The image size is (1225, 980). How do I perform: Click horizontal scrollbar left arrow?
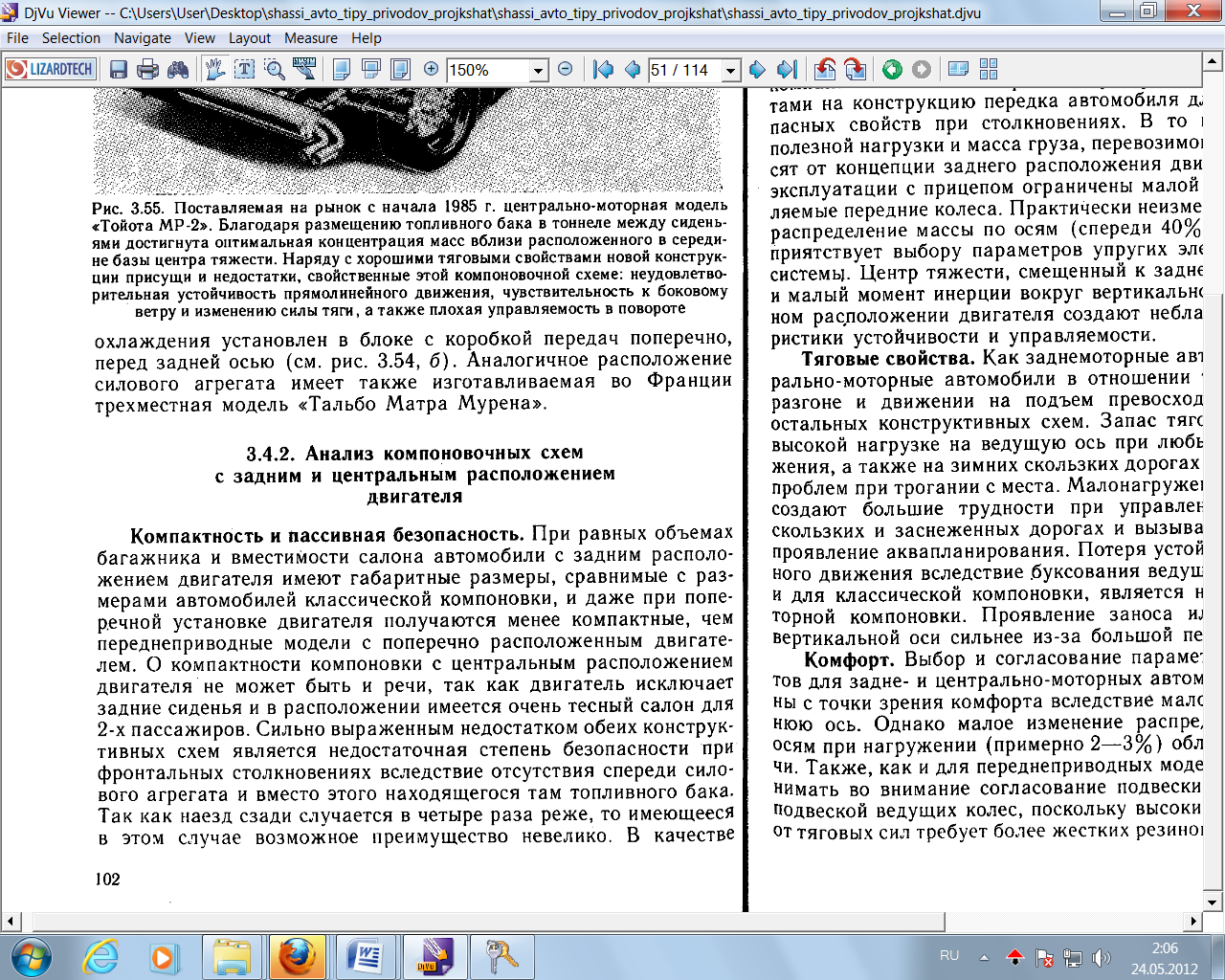point(11,921)
